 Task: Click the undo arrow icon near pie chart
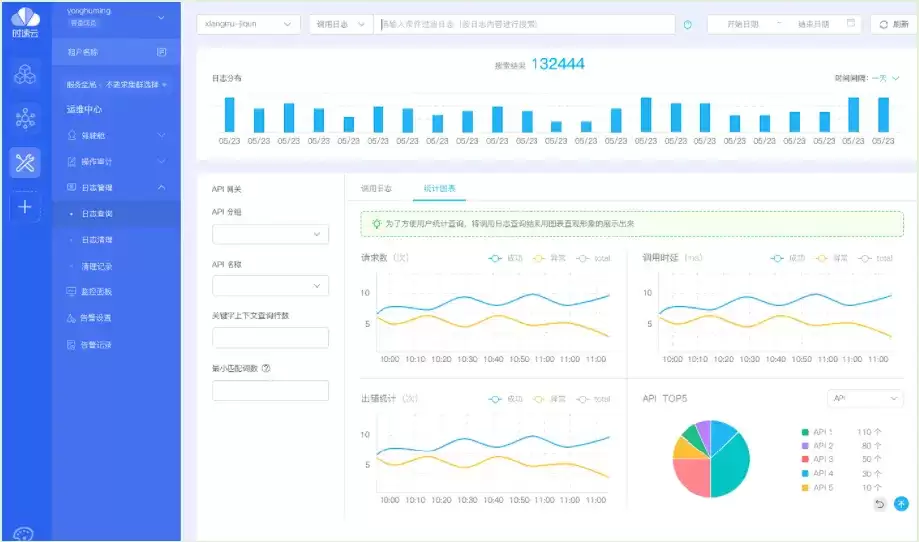tap(880, 504)
